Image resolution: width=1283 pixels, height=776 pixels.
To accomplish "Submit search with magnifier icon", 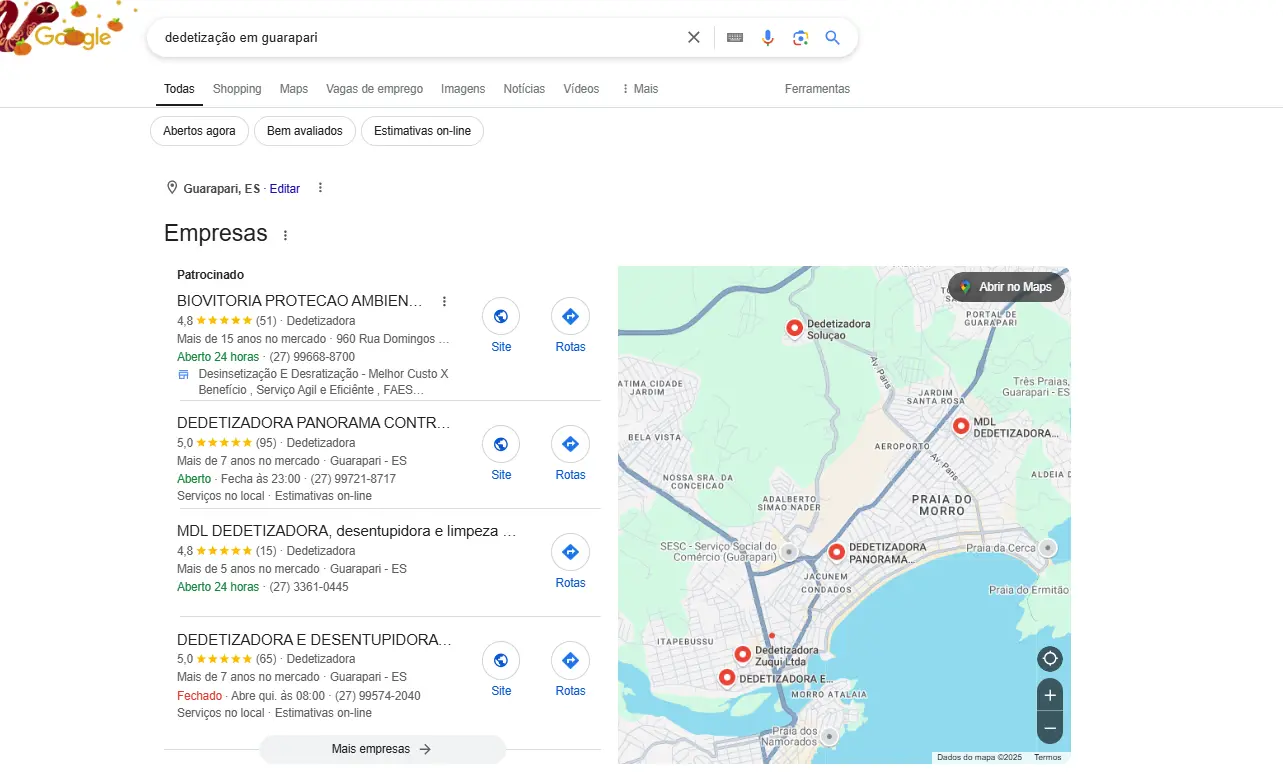I will pyautogui.click(x=832, y=38).
